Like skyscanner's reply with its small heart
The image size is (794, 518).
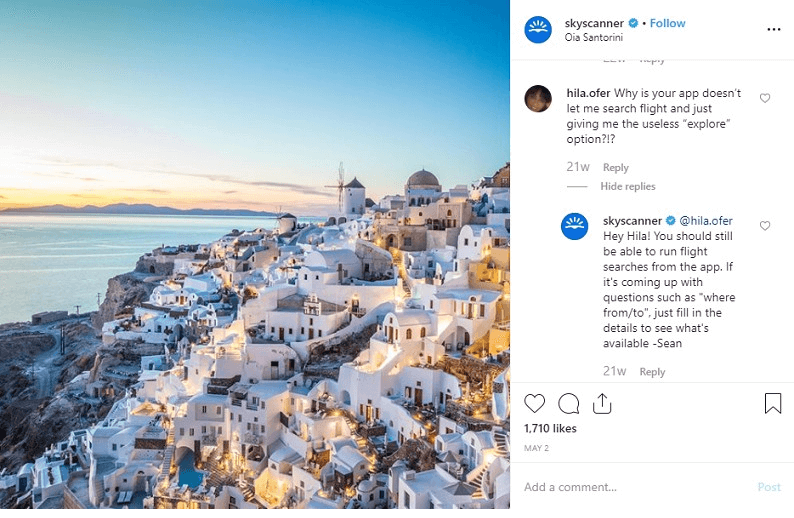[765, 225]
